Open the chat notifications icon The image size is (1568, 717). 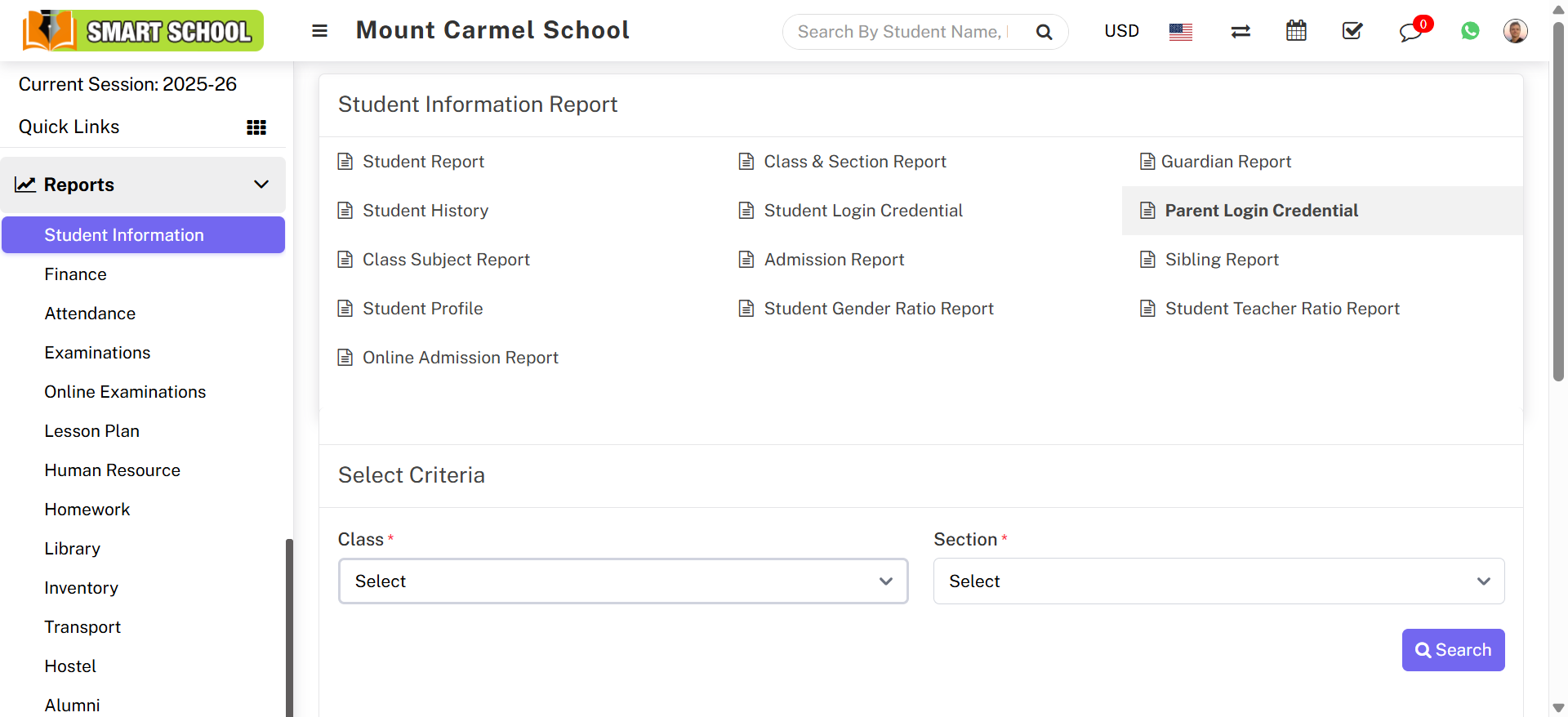click(x=1410, y=32)
